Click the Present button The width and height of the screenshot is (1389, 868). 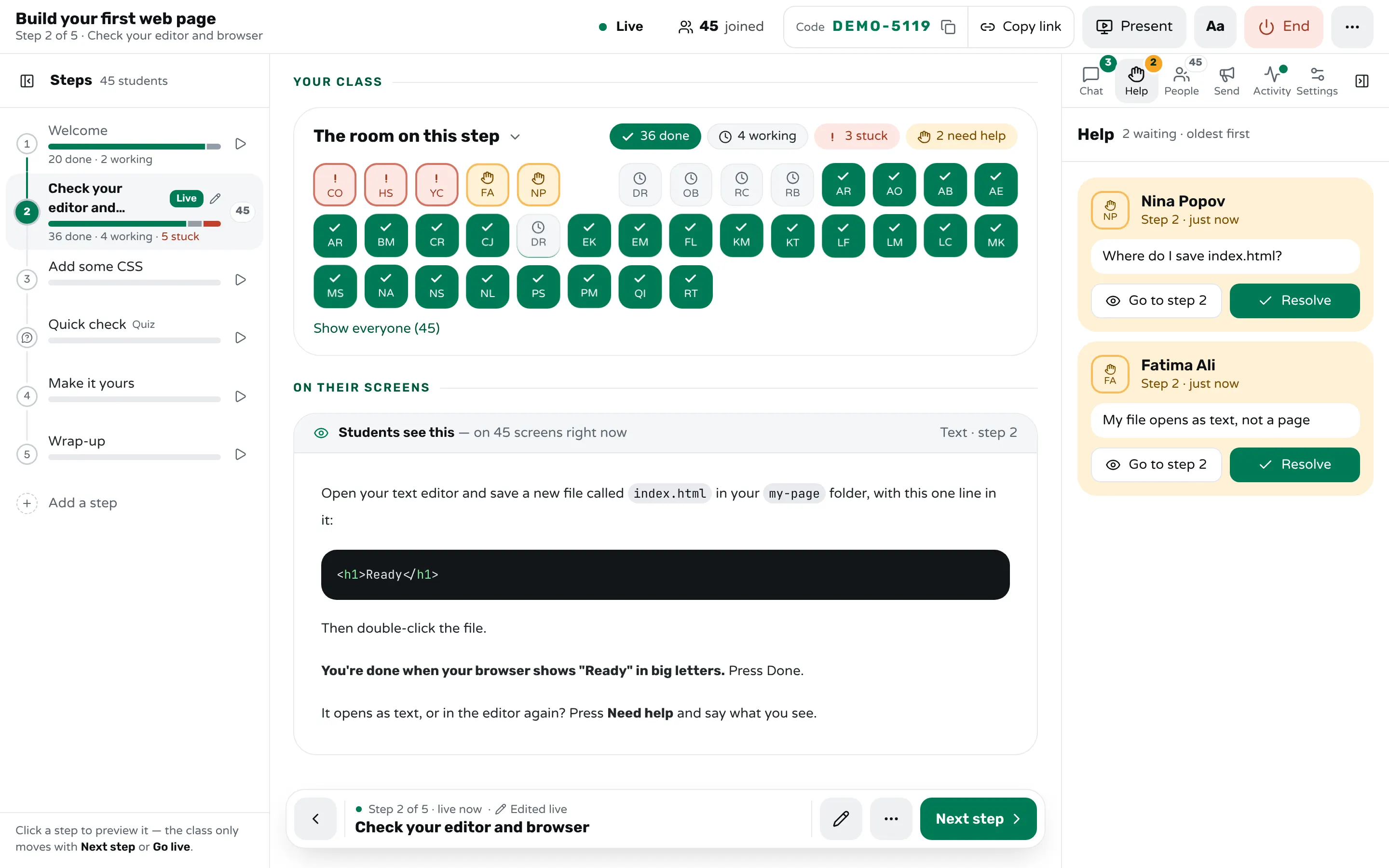pos(1133,27)
